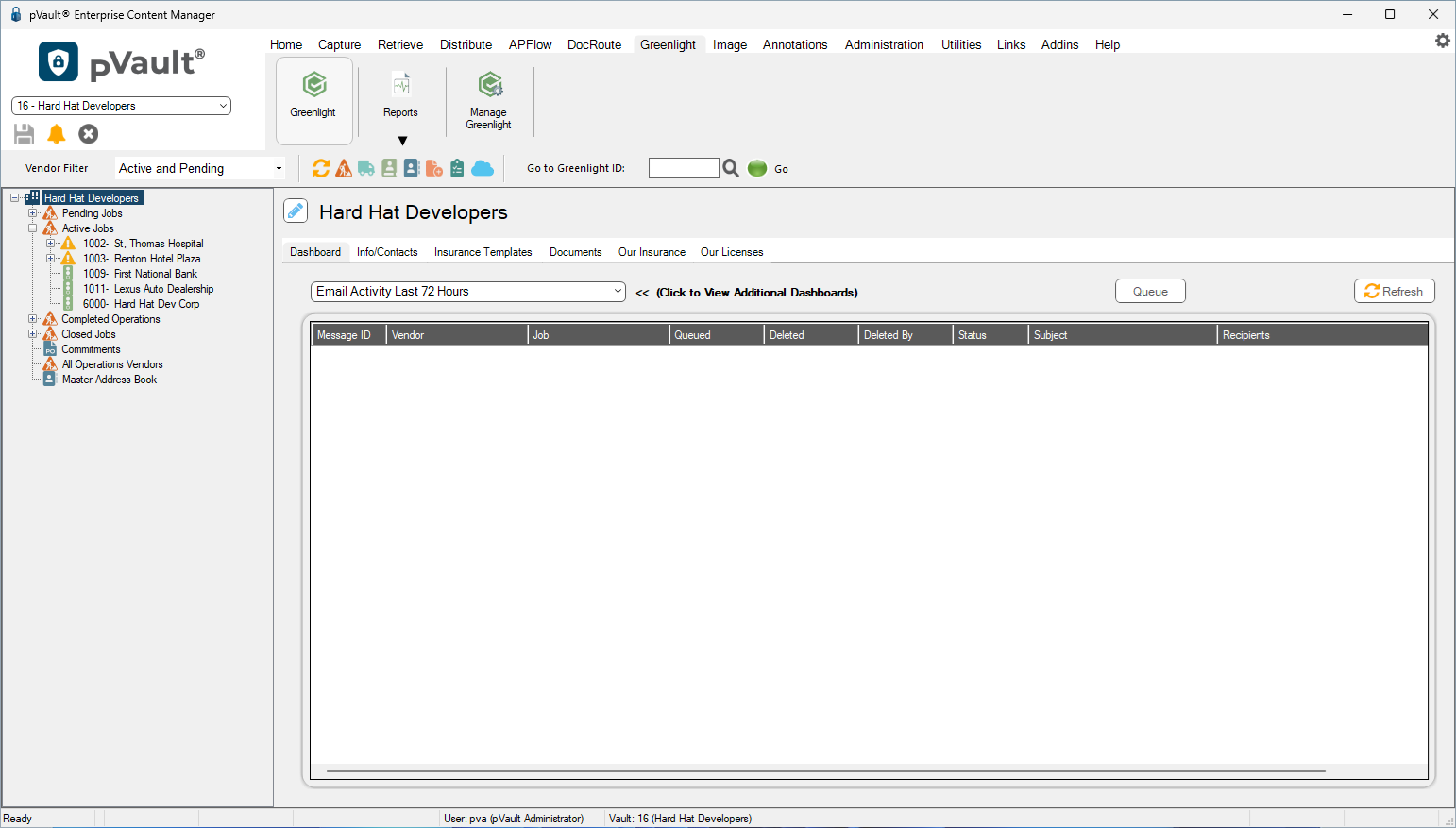Select Commitments in the tree
The width and height of the screenshot is (1456, 828).
point(91,349)
